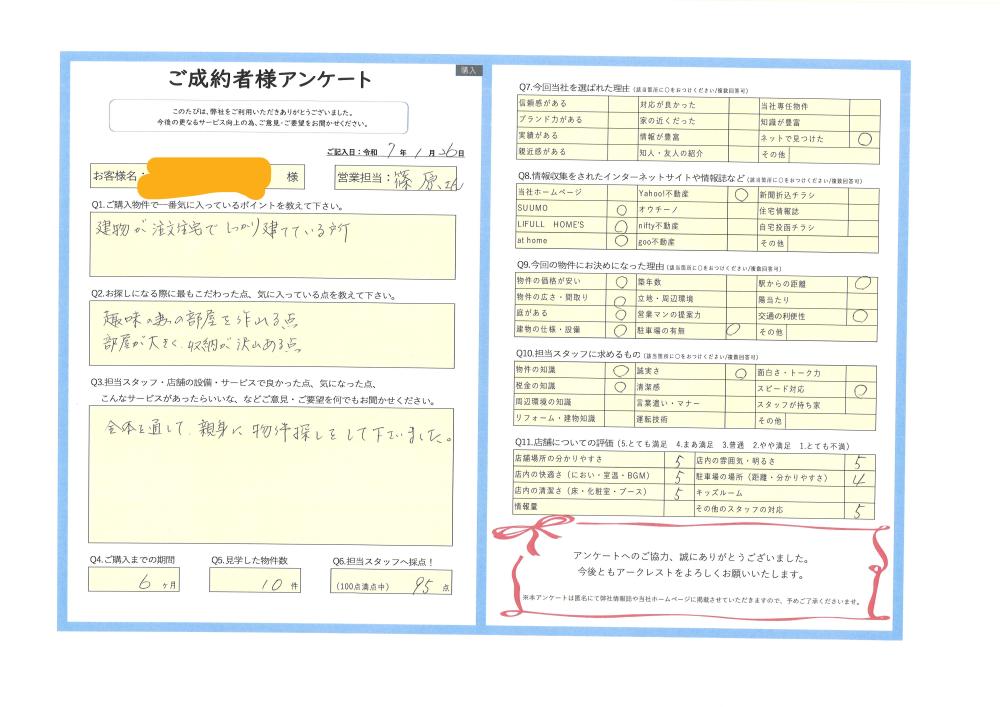
Task: Click the Q1 handwritten answer box
Action: click(272, 247)
